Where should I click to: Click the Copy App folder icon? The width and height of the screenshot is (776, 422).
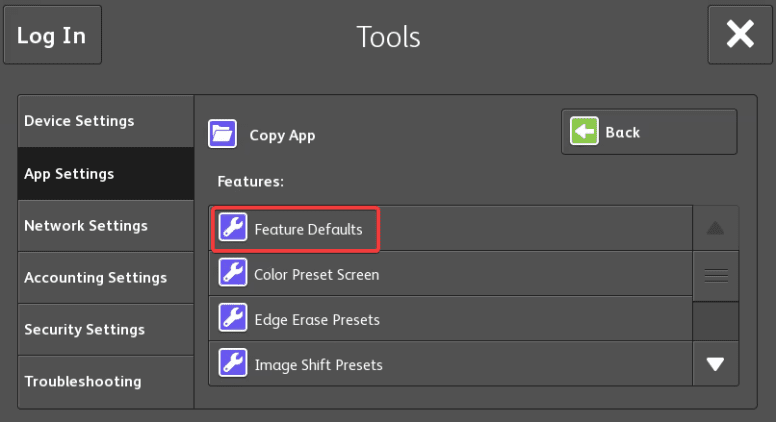click(x=222, y=134)
